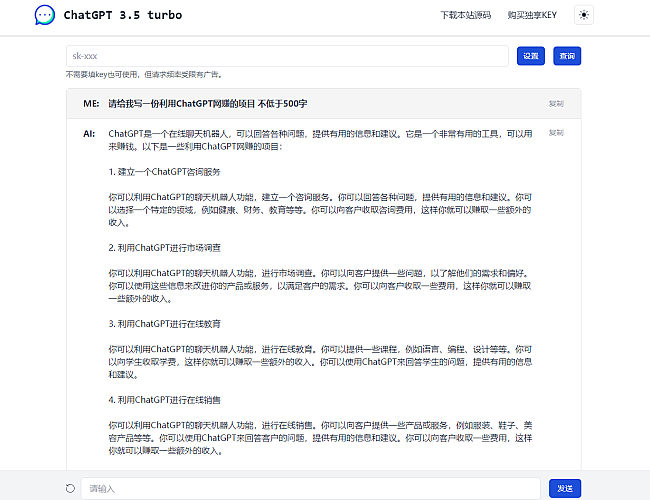Click the AI: label in the chat
The image size is (650, 500).
(x=89, y=133)
